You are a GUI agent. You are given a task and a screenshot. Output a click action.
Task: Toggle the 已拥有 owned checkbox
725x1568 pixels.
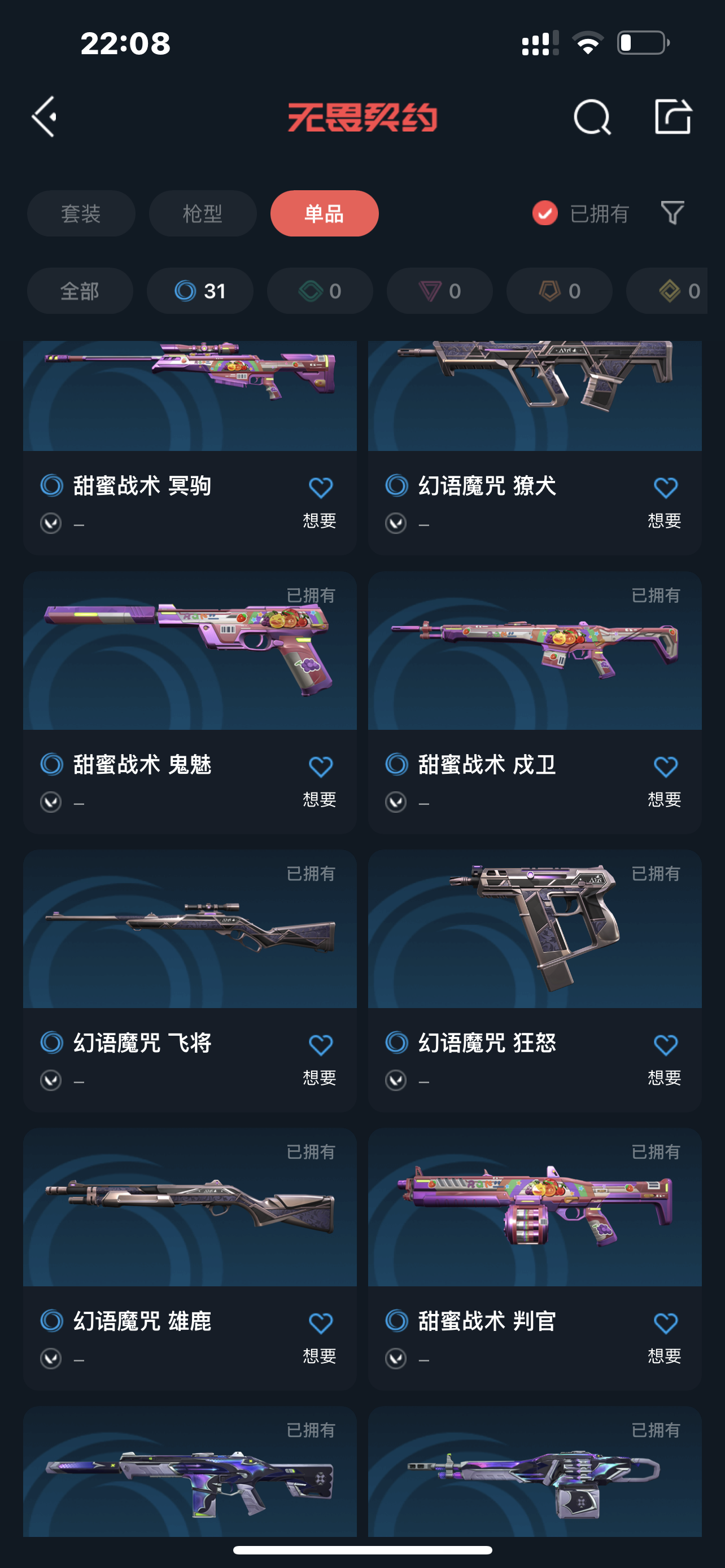point(545,213)
